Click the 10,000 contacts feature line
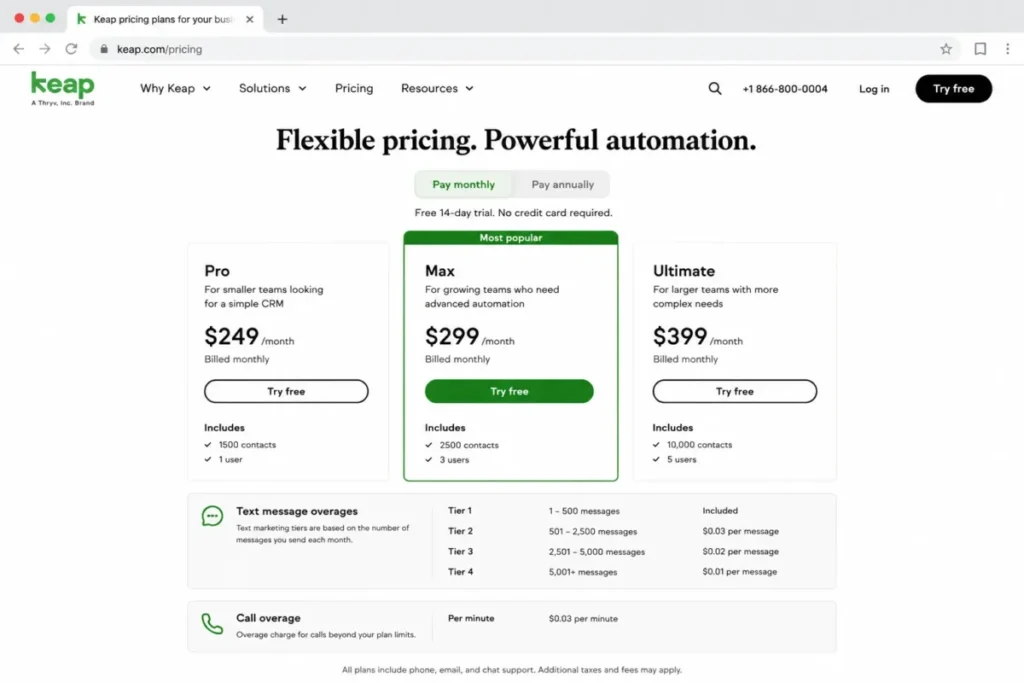Screen dimensions: 1024x683 click(692, 445)
